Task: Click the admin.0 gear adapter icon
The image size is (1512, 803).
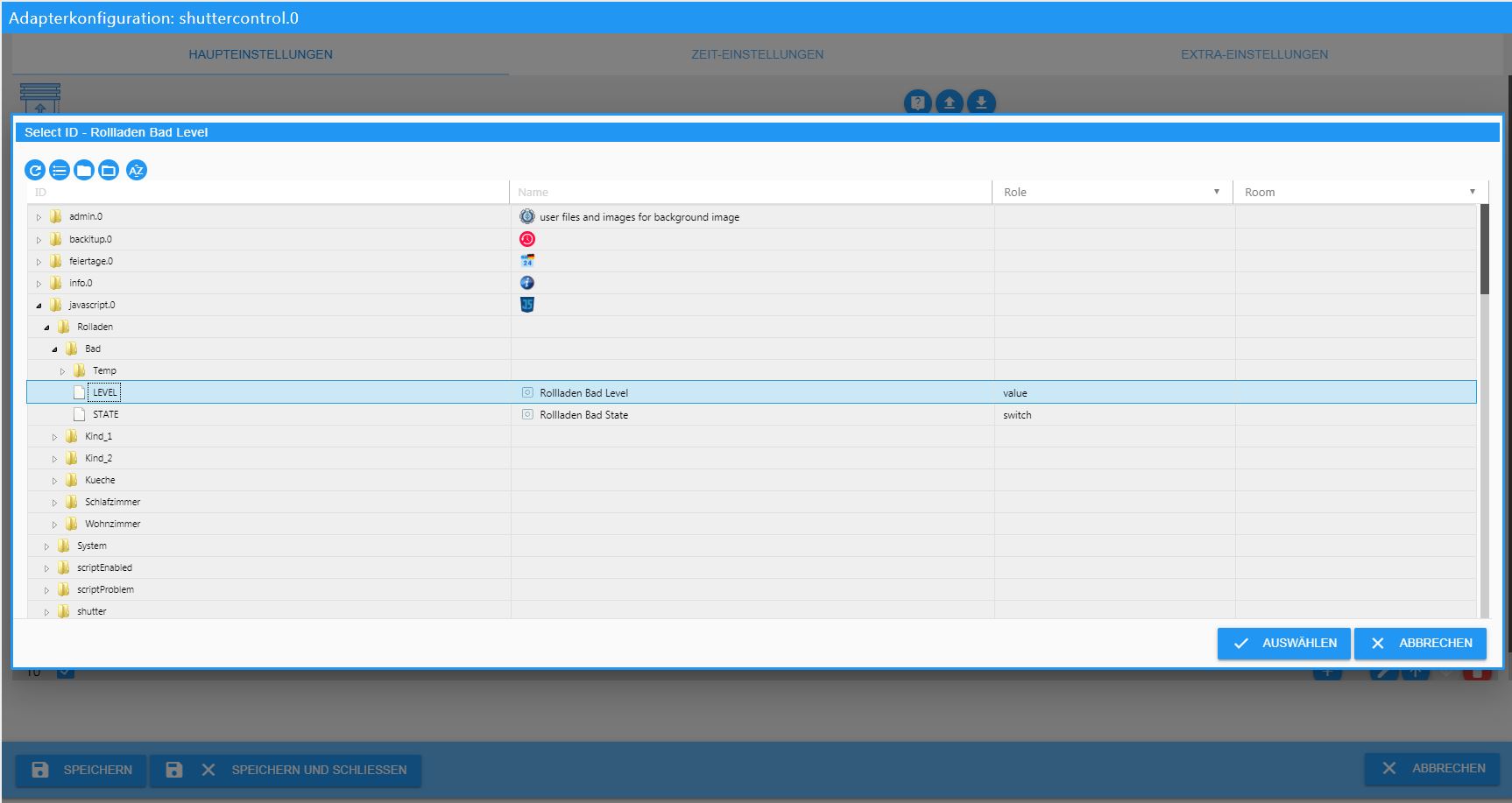Action: (527, 216)
